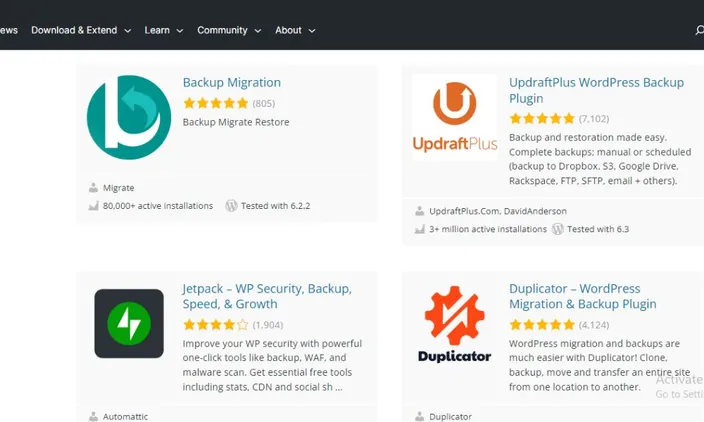The height and width of the screenshot is (422, 704).
Task: Click the Tested with 6.2.2 text
Action: [275, 206]
